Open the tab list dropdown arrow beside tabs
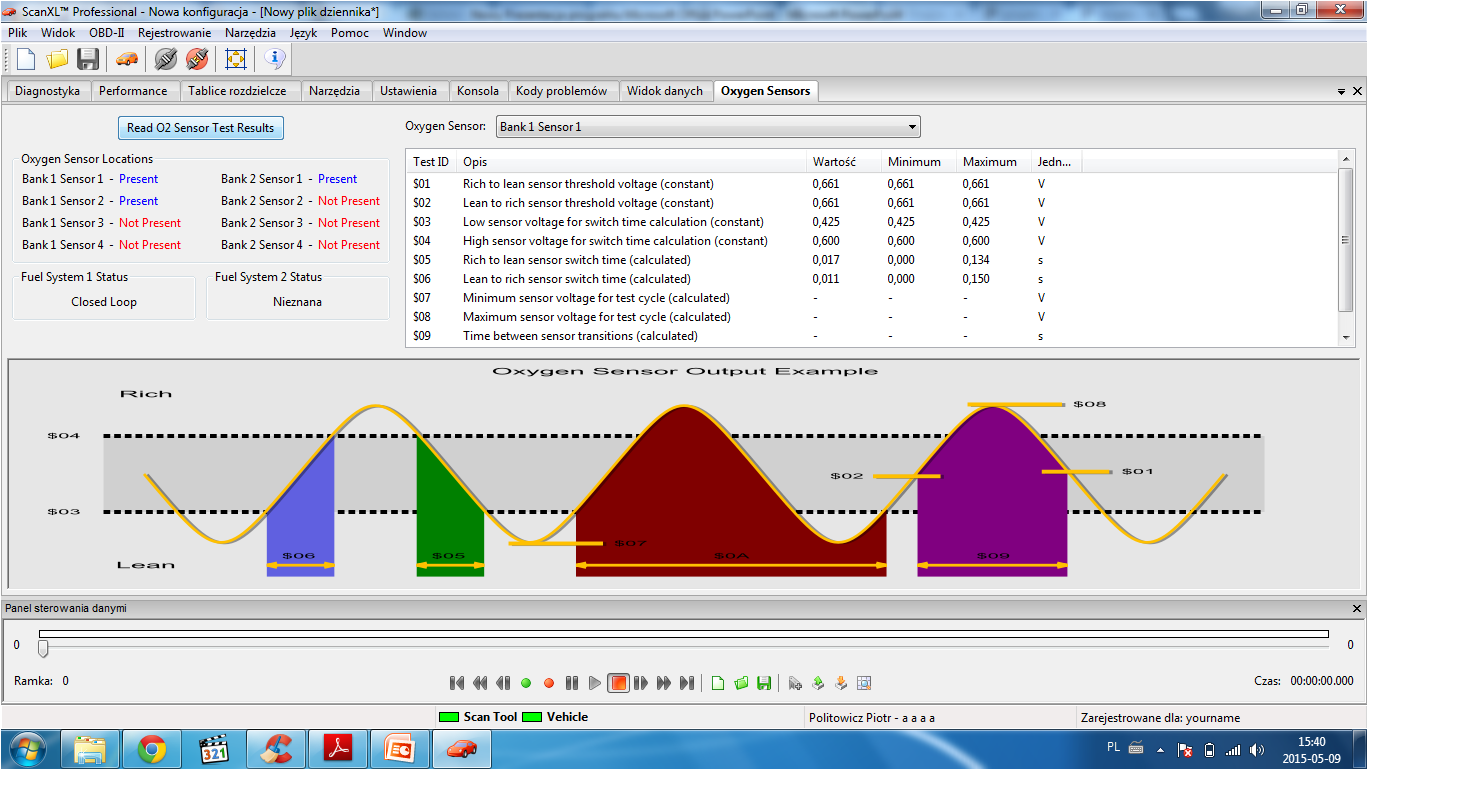Screen dimensions: 1472x800 pyautogui.click(x=1342, y=91)
